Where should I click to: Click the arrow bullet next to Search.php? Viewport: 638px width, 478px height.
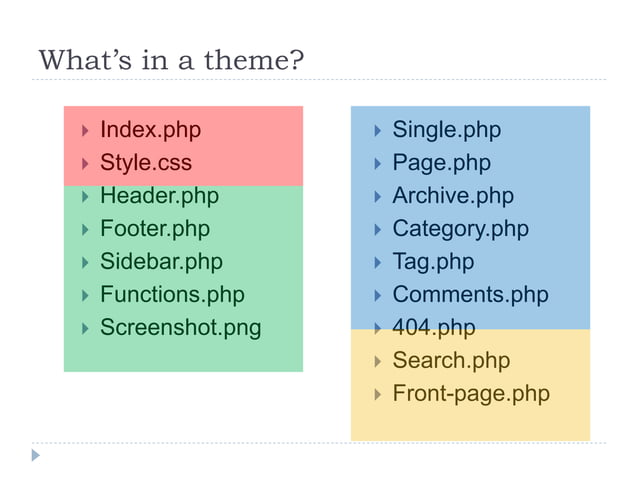378,361
